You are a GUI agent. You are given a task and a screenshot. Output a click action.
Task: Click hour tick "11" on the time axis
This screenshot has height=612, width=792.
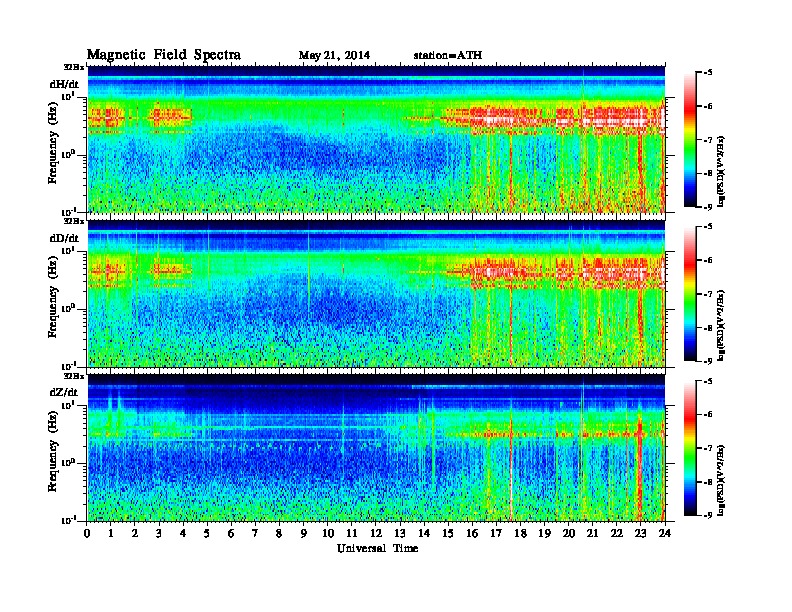point(352,533)
